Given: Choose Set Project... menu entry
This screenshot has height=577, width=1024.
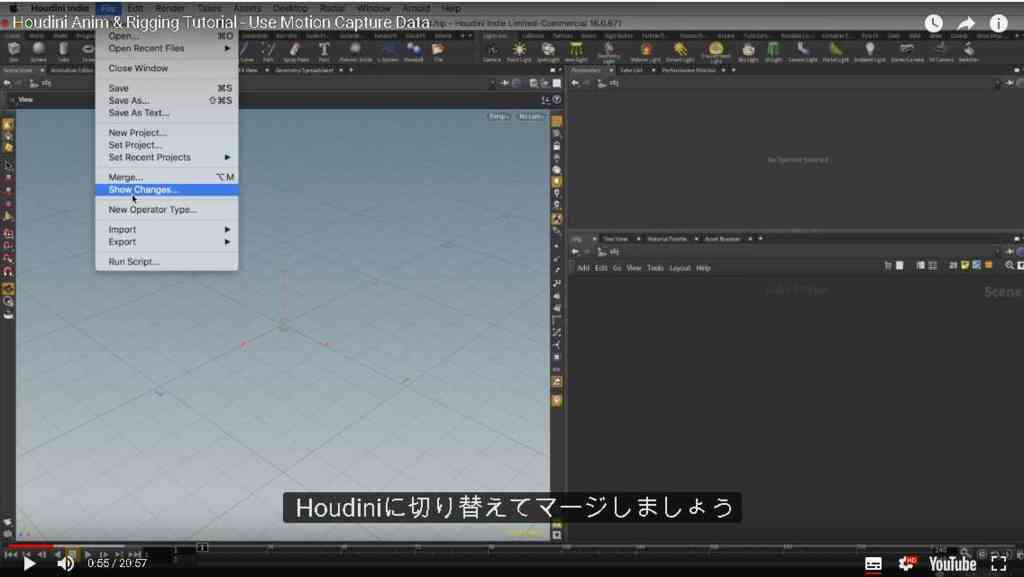Looking at the screenshot, I should (x=167, y=145).
